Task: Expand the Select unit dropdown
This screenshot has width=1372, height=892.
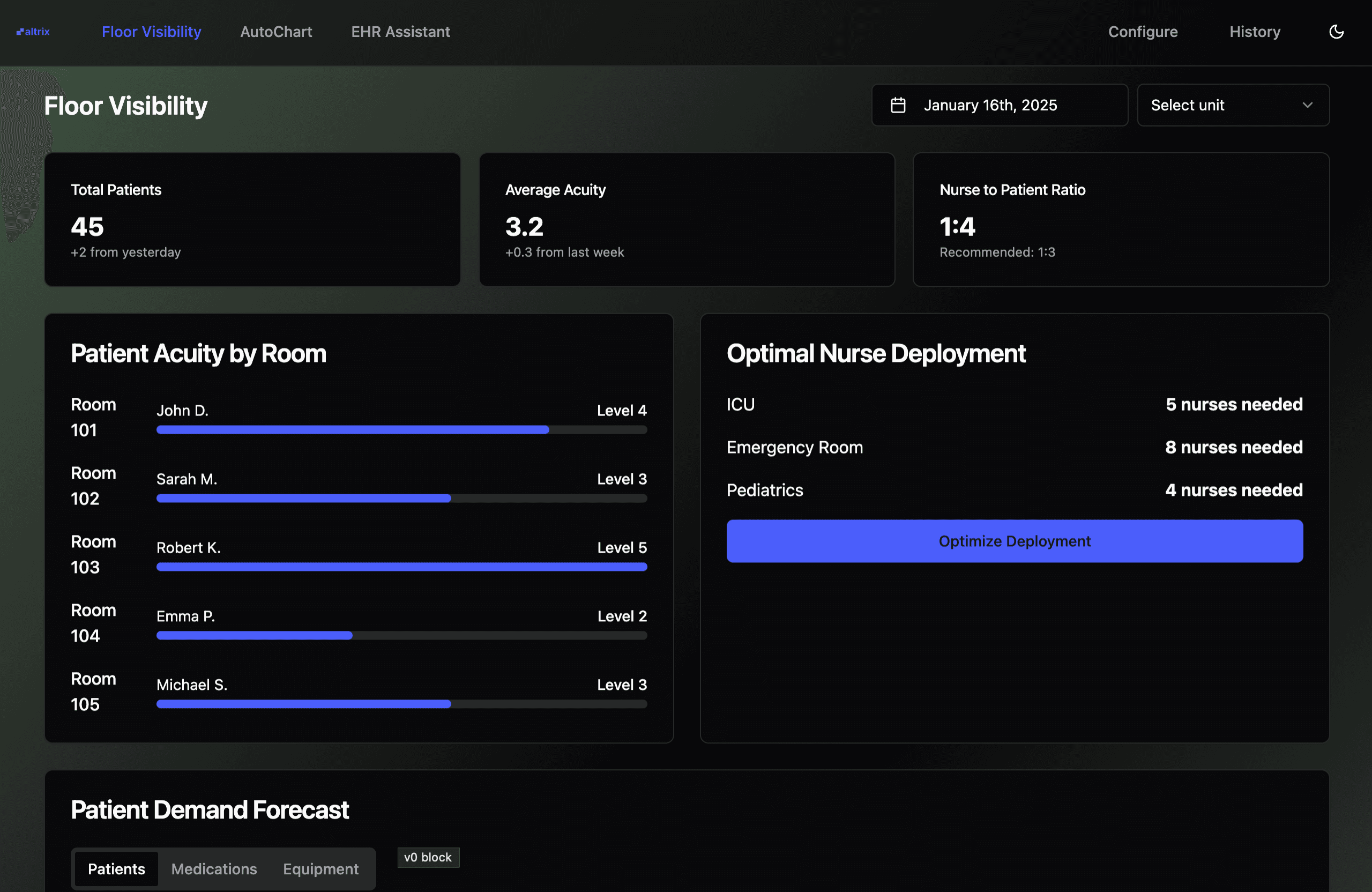Action: click(x=1233, y=104)
